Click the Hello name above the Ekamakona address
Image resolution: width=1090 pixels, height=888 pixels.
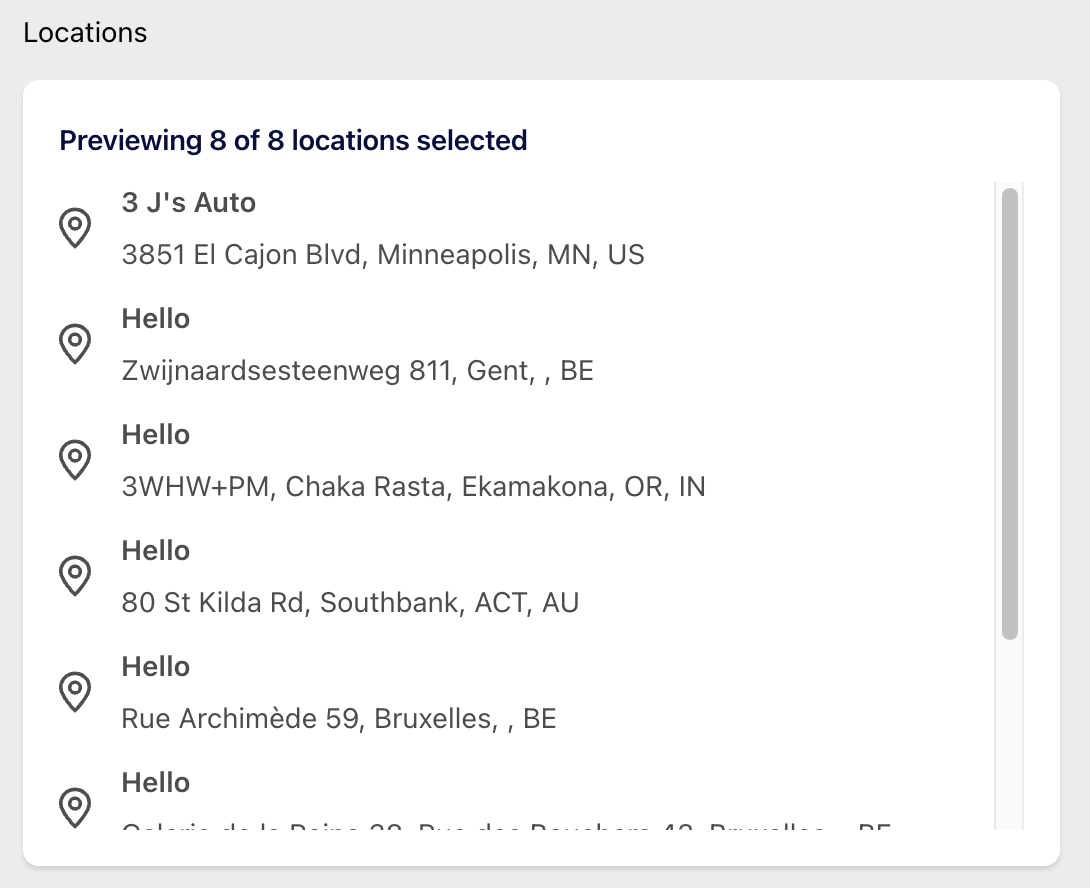pos(156,435)
